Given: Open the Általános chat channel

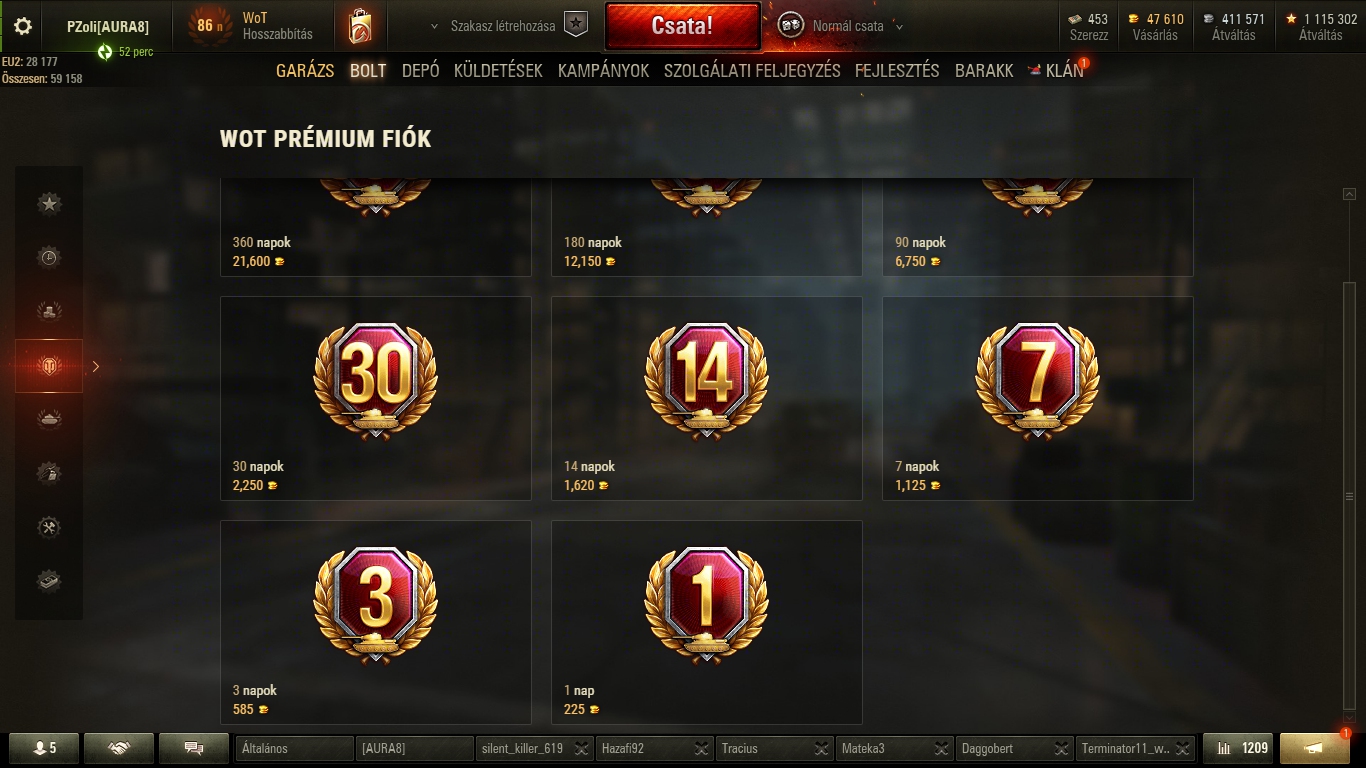Looking at the screenshot, I should tap(295, 748).
